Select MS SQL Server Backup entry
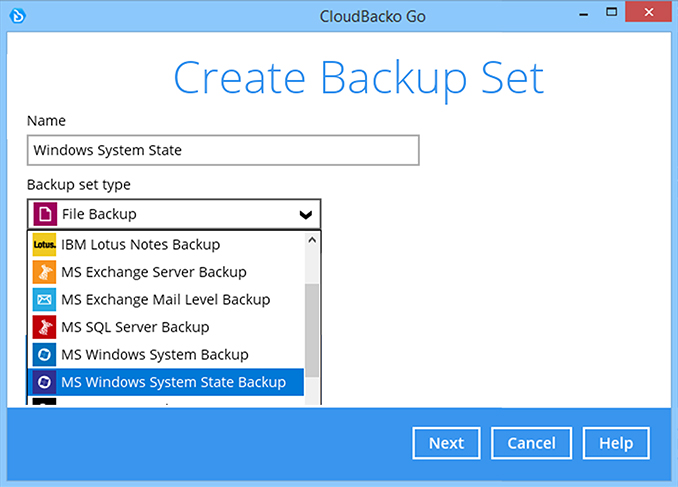The height and width of the screenshot is (487, 678). point(166,327)
